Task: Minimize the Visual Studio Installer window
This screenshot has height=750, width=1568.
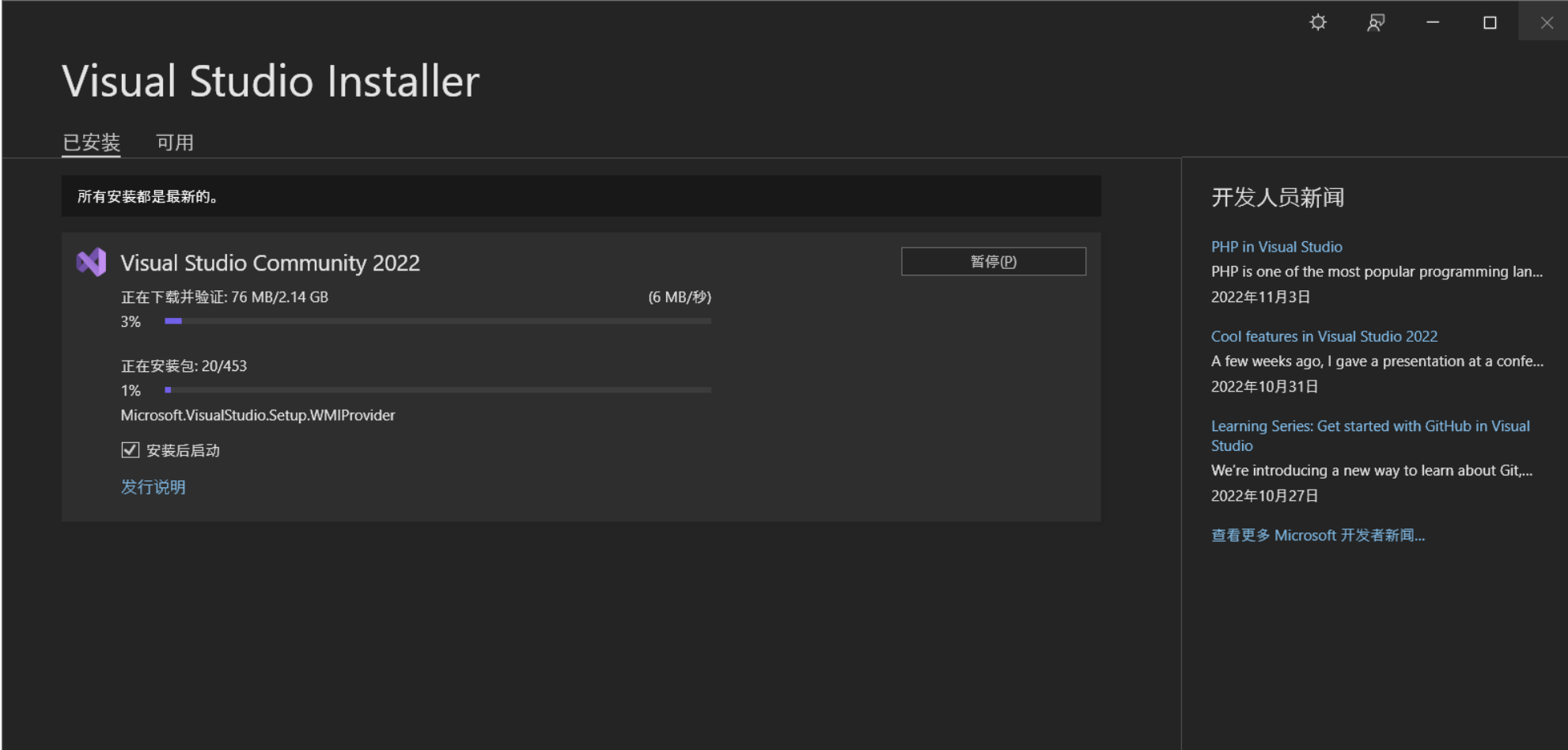Action: (1433, 22)
